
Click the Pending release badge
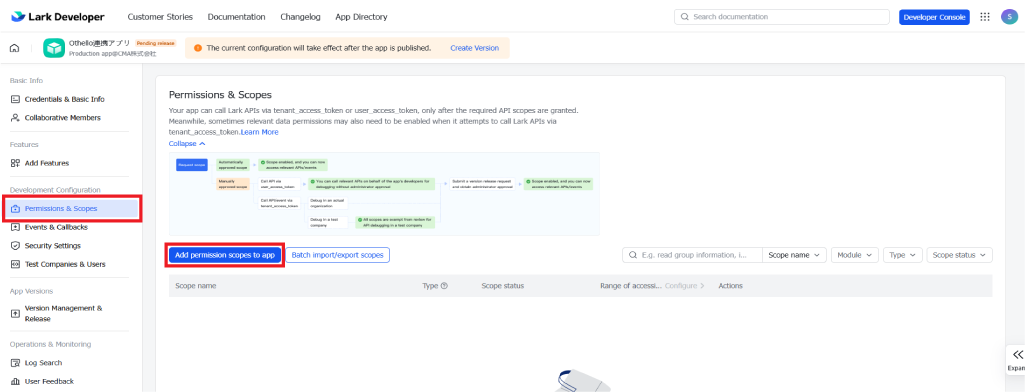pos(156,43)
